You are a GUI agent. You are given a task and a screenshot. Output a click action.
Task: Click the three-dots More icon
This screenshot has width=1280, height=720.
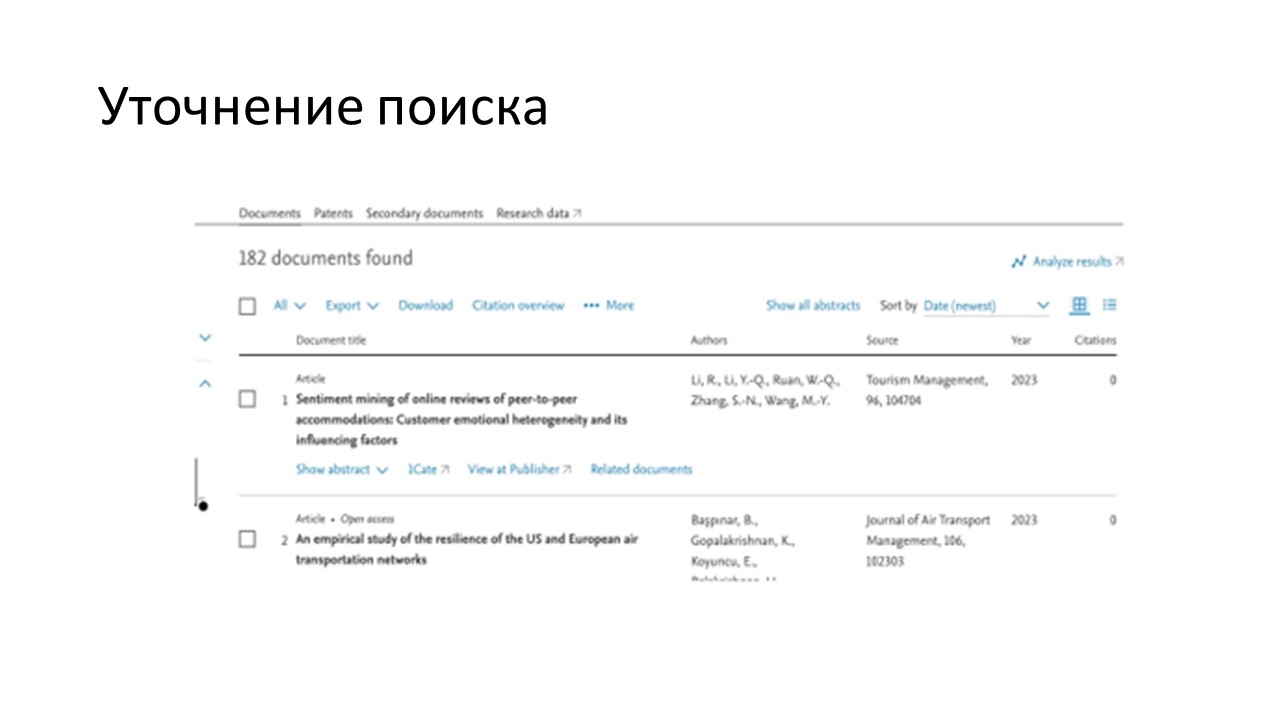coord(591,306)
